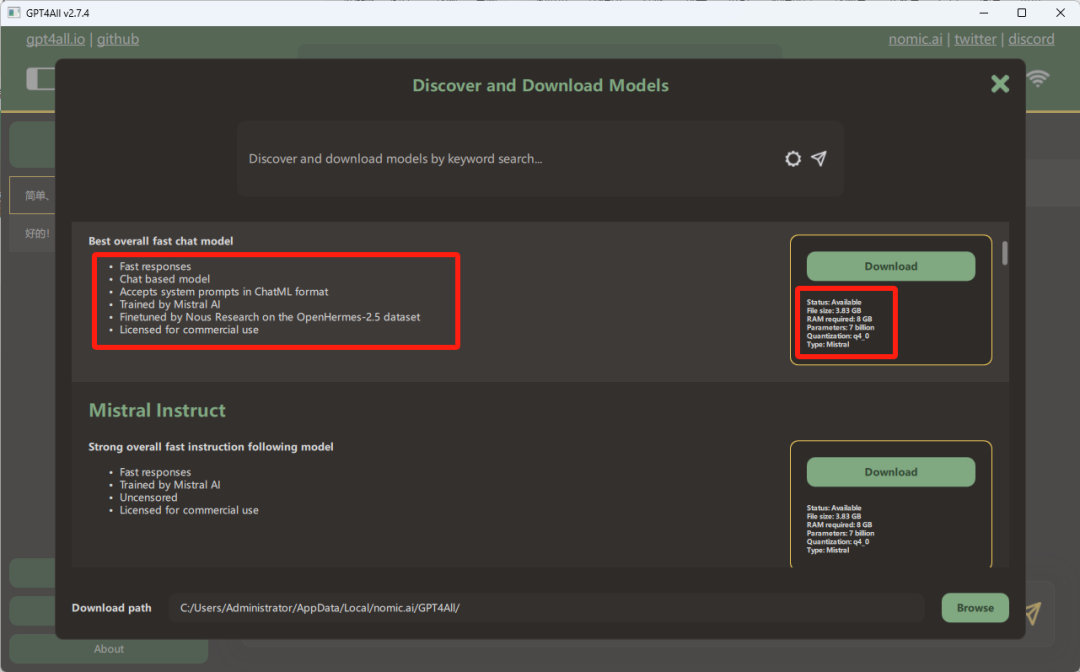Click the Mistral Instruct heading
Screen dimensions: 1080x672
[157, 410]
